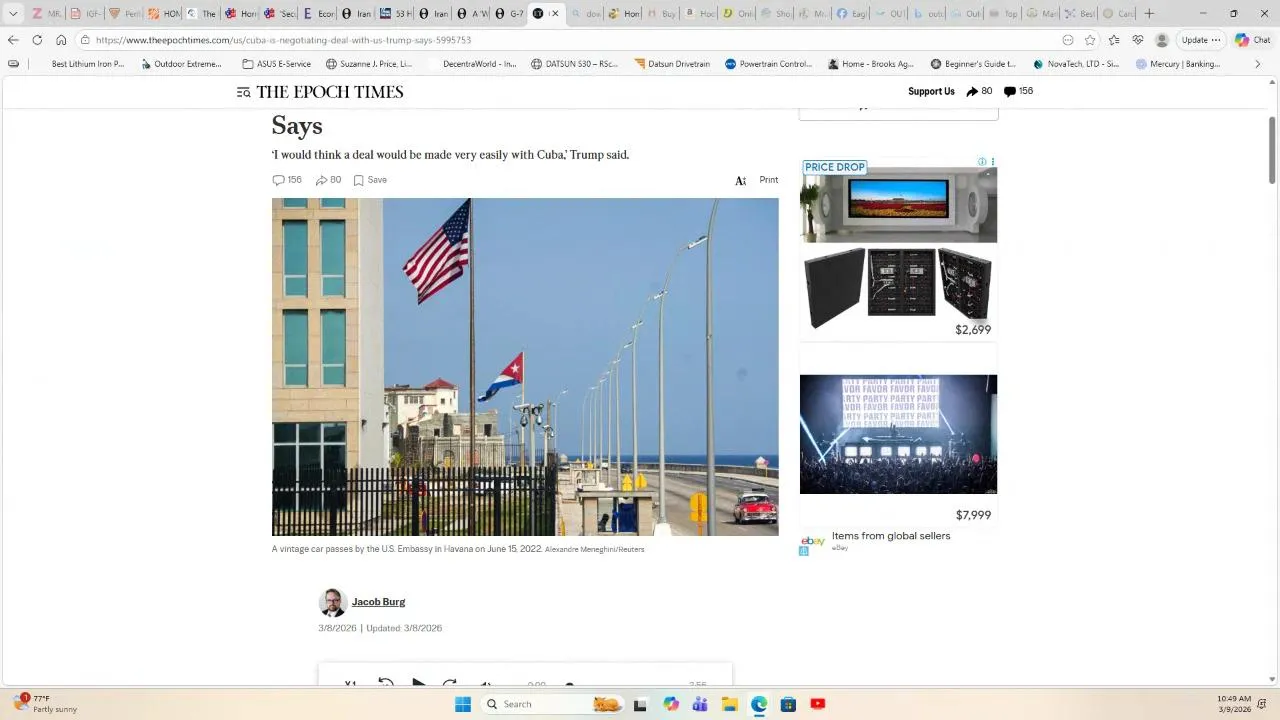Click The Epoch Times logo
Viewport: 1280px width, 720px height.
coord(330,92)
